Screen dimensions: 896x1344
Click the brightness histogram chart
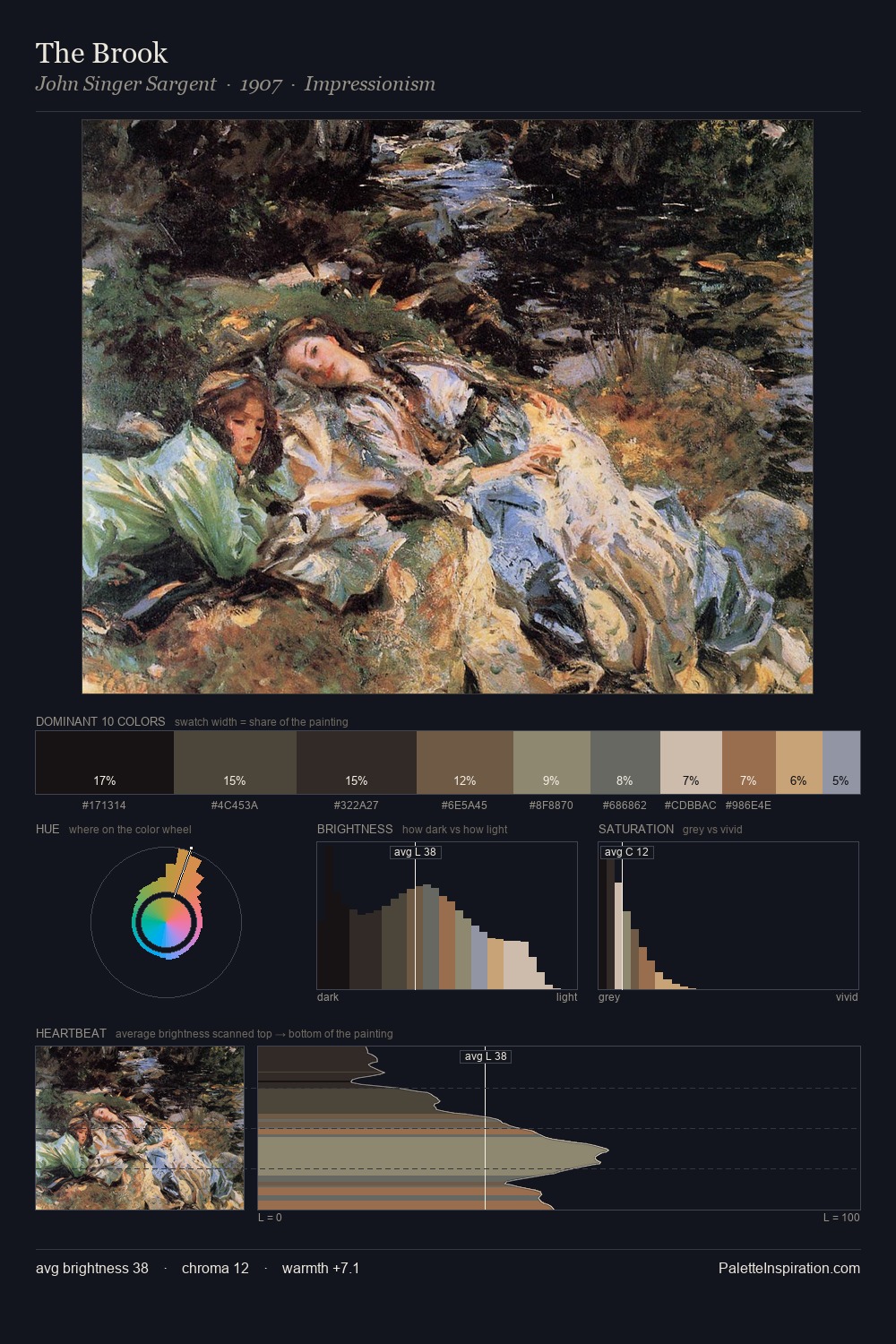[x=447, y=916]
